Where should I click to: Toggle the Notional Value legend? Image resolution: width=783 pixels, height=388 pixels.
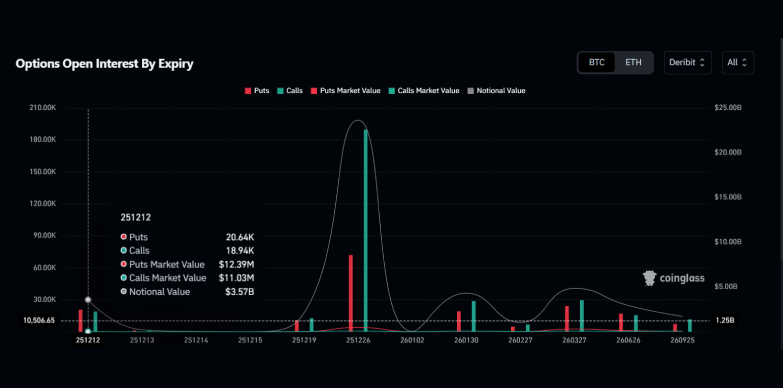coord(496,91)
